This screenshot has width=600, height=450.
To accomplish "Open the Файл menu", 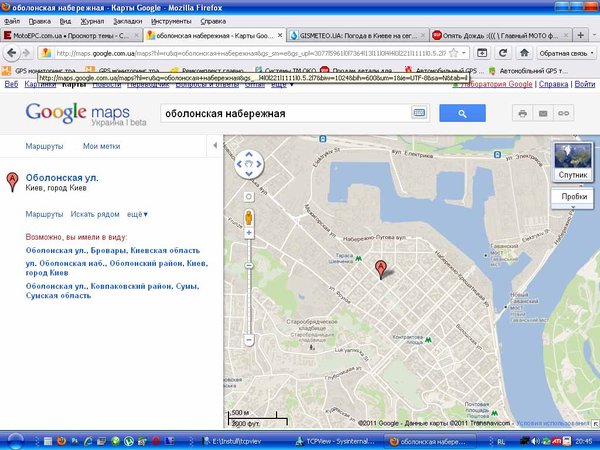I will (11, 21).
